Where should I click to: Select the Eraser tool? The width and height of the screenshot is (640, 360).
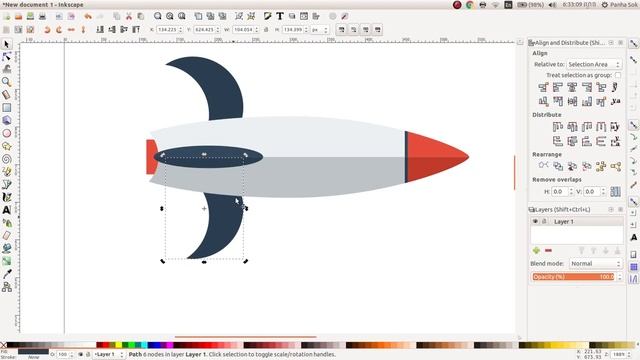pos(7,236)
